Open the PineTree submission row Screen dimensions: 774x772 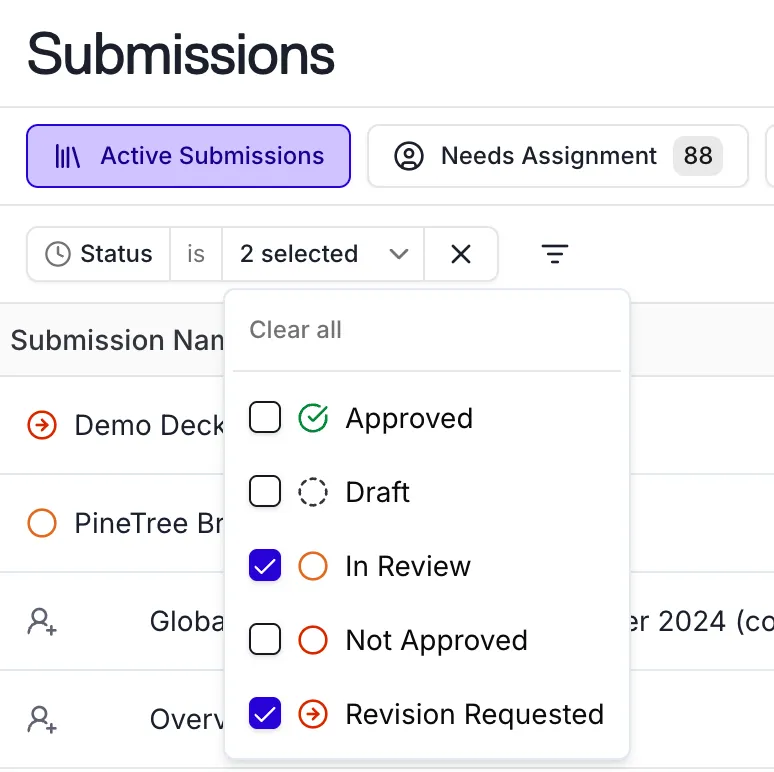pos(150,523)
